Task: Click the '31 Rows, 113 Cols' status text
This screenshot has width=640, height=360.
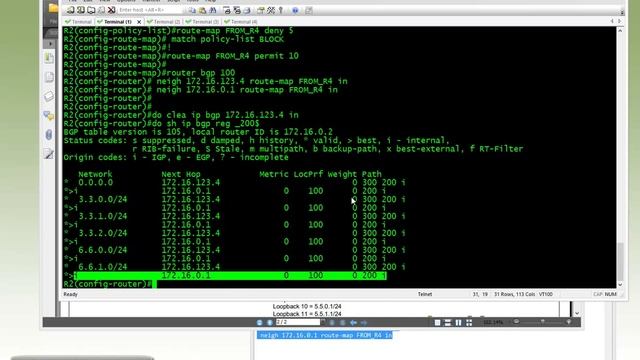Action: pyautogui.click(x=516, y=294)
